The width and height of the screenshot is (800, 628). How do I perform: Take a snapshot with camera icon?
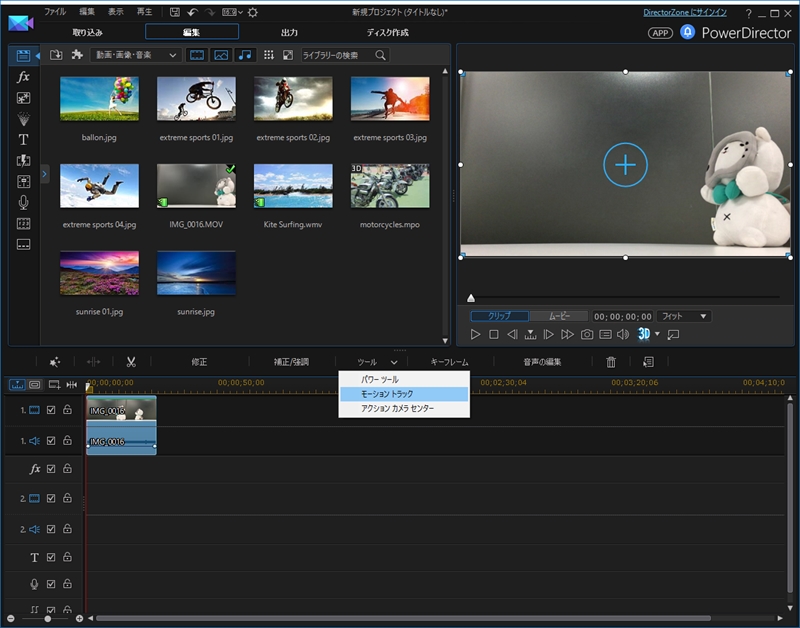[x=587, y=335]
